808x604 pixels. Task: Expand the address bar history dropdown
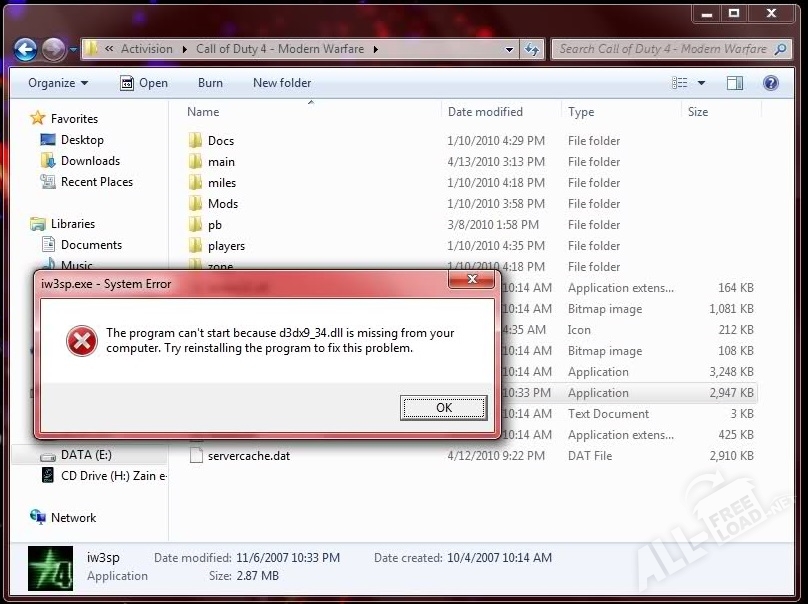(x=509, y=49)
